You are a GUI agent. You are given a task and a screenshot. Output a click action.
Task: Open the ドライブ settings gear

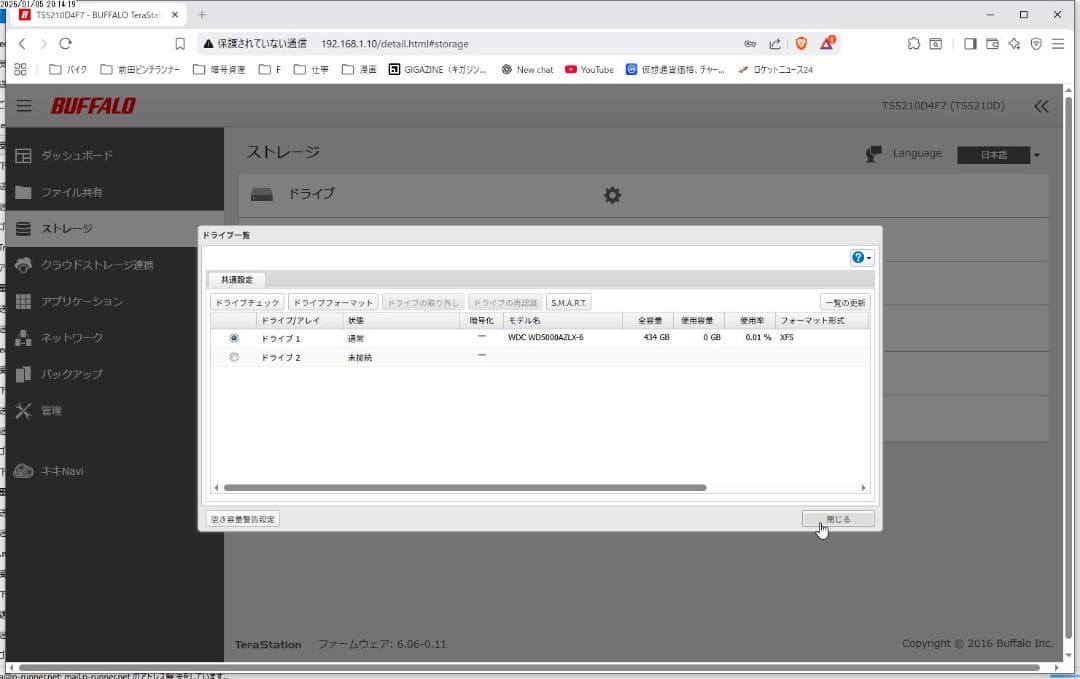point(612,196)
